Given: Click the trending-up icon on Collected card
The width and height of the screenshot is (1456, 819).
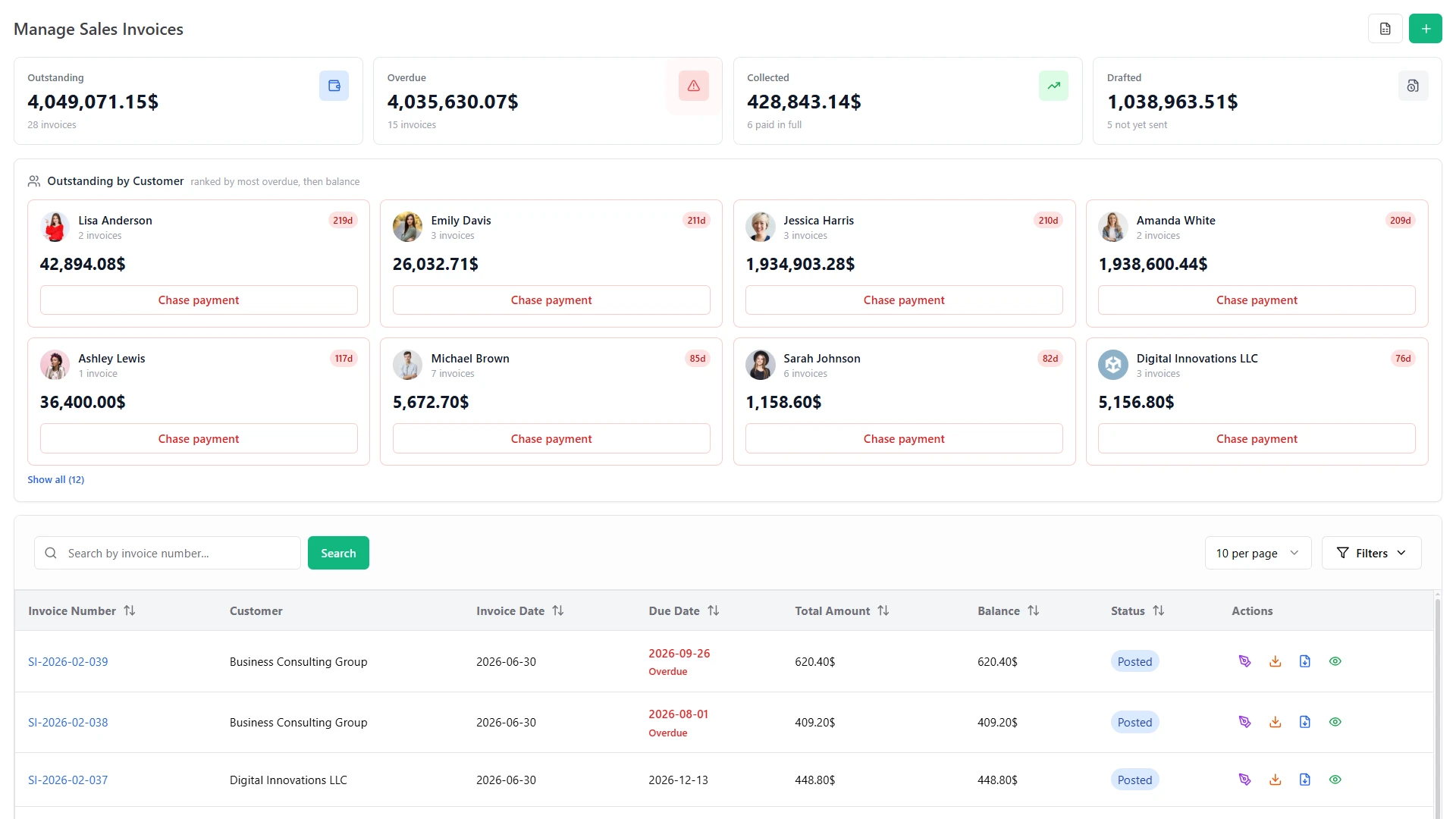Looking at the screenshot, I should coord(1053,86).
